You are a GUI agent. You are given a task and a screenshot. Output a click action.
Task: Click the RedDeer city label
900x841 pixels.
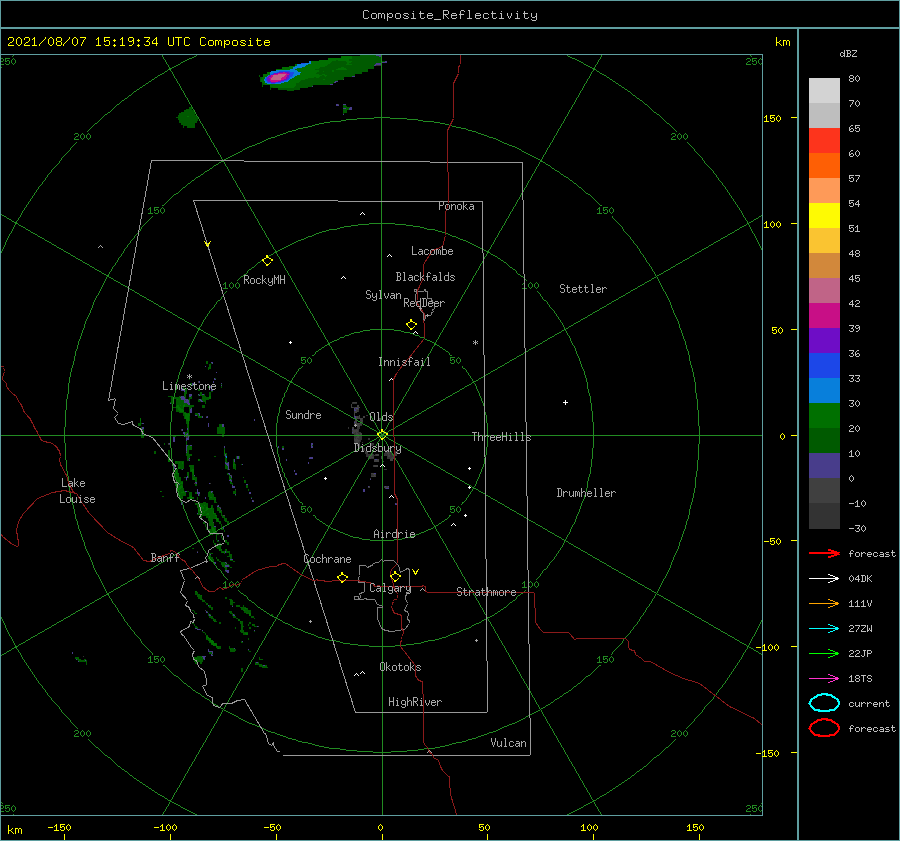tap(424, 303)
